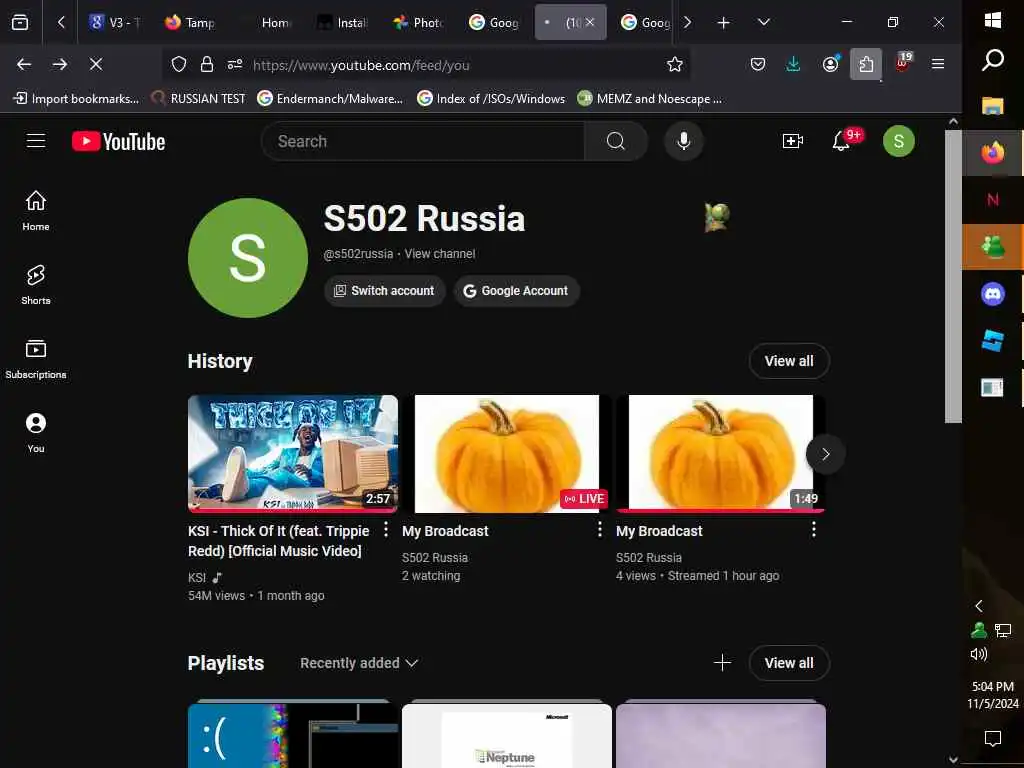Click the search magnifier button in YouTube
The height and width of the screenshot is (768, 1024).
point(615,141)
